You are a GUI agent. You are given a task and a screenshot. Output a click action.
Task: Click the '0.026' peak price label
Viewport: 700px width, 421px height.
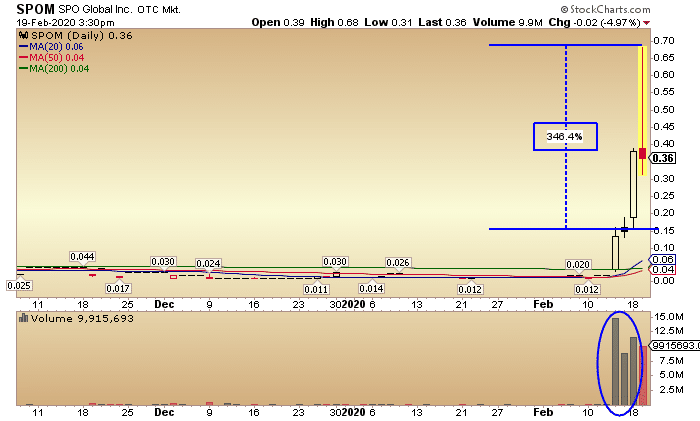[x=398, y=263]
